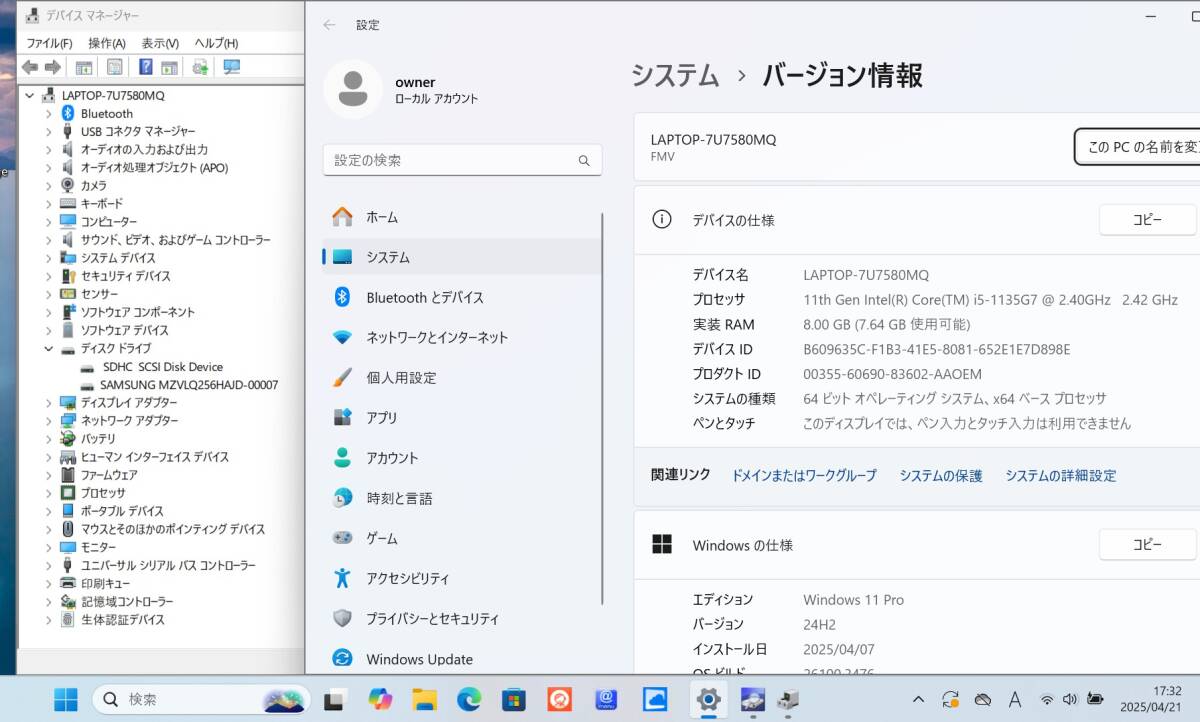Open ネットワークとインターネット settings

462,337
